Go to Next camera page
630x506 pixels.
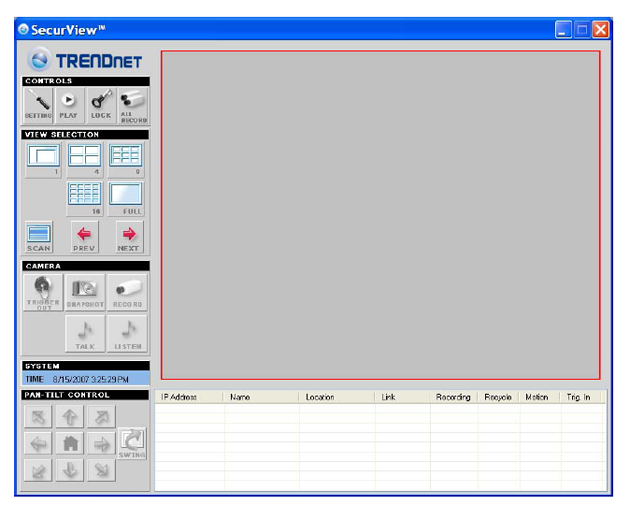coord(129,237)
